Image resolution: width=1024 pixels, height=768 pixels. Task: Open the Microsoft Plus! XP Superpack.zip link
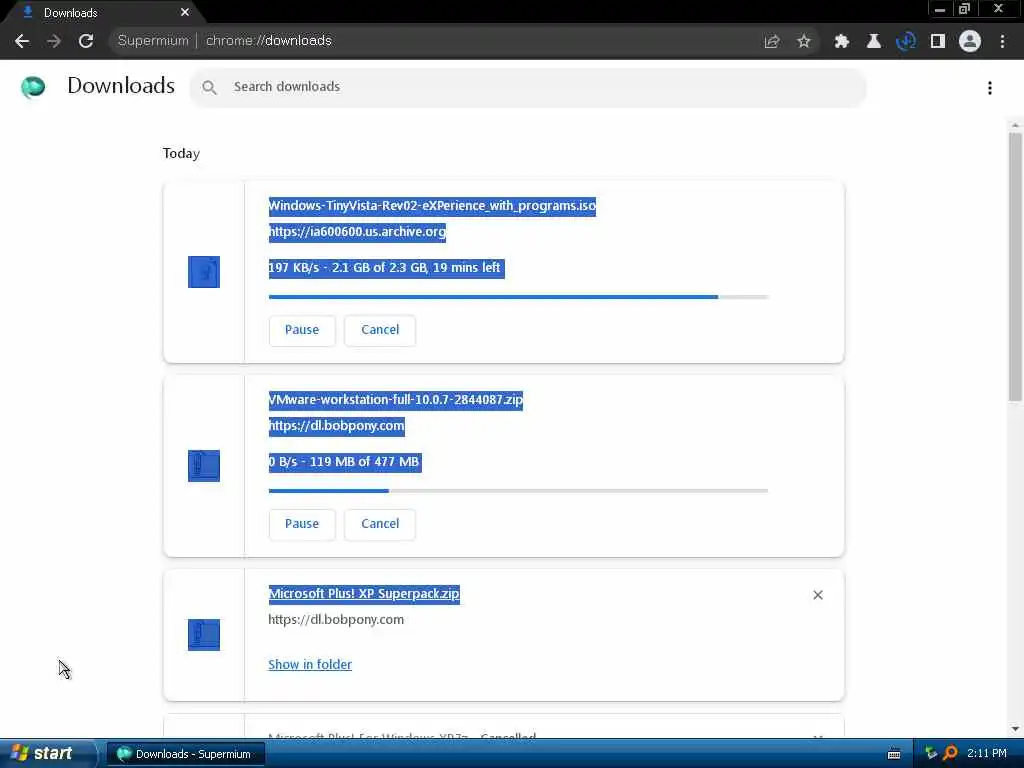364,594
